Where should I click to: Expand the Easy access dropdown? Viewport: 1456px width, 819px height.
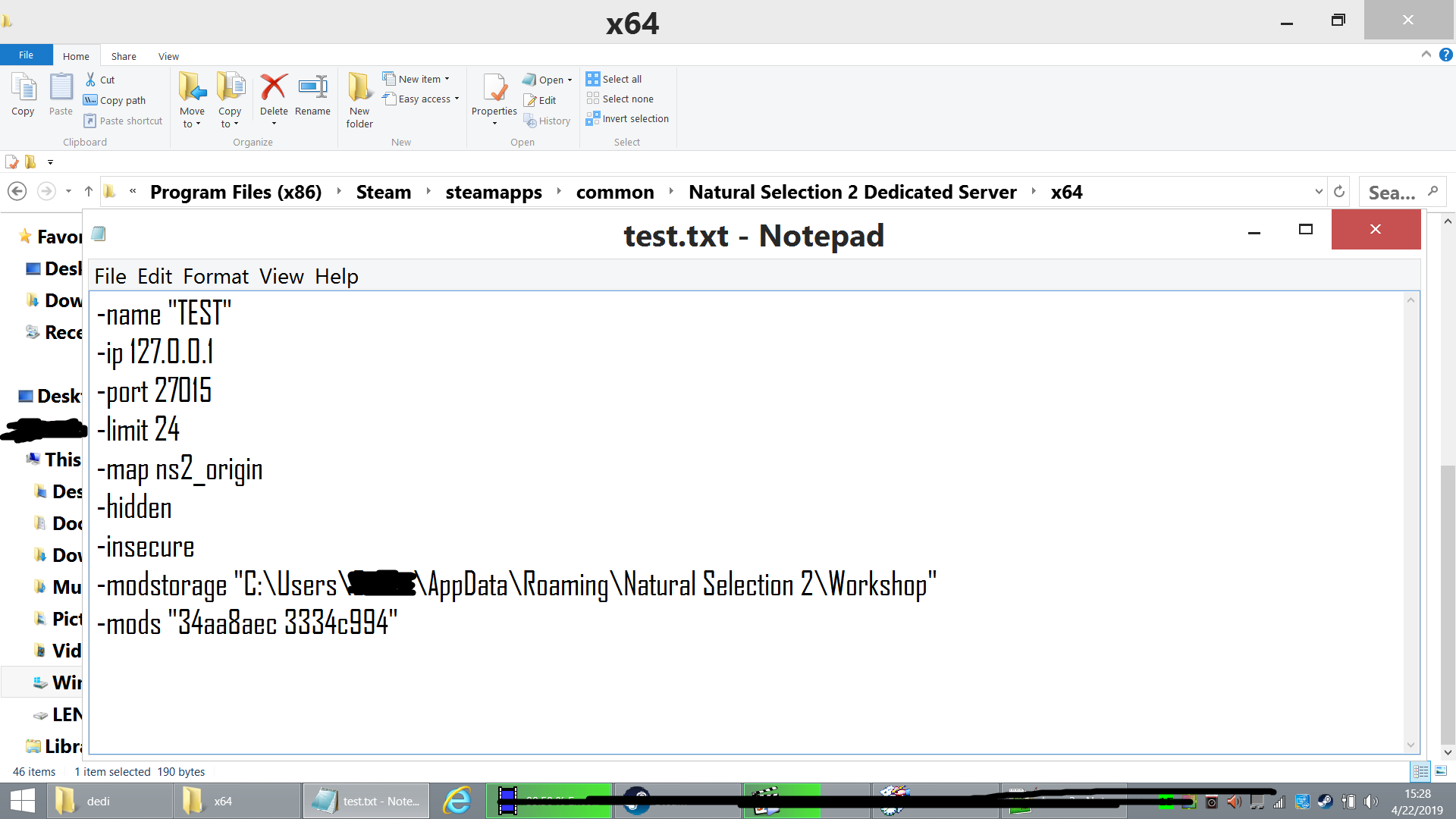click(x=457, y=99)
